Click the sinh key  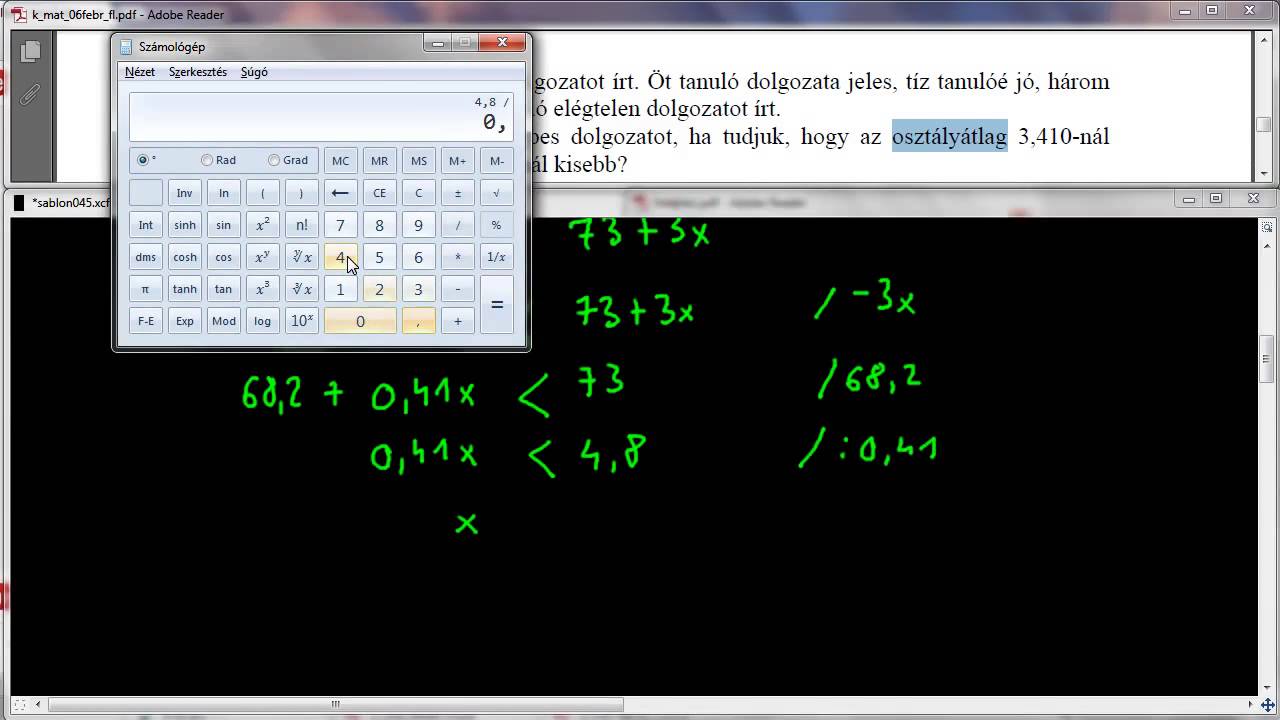point(184,225)
